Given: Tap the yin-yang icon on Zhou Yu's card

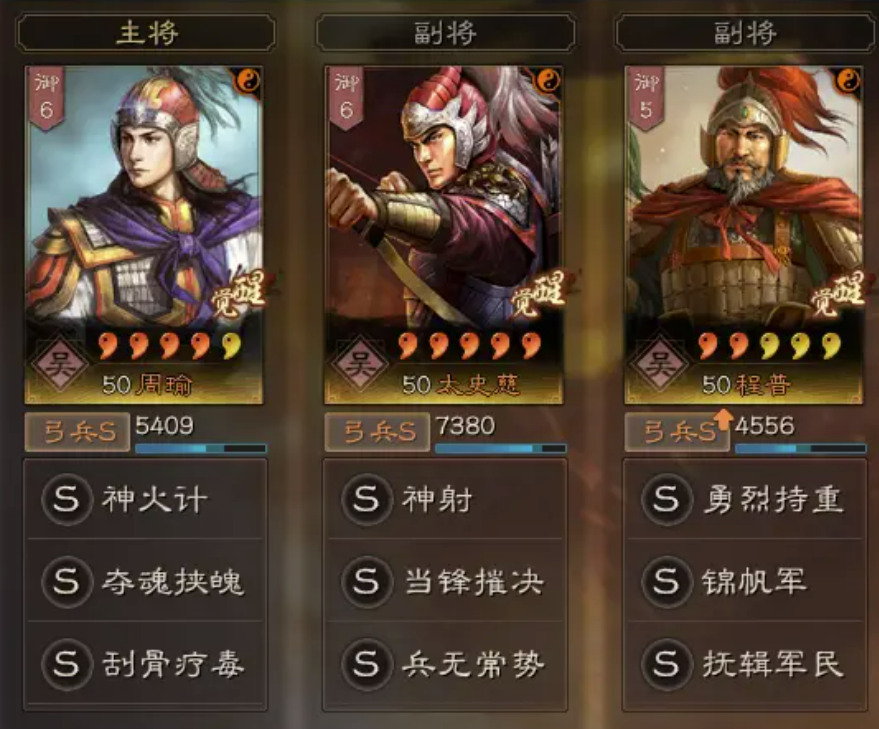Looking at the screenshot, I should (x=247, y=81).
